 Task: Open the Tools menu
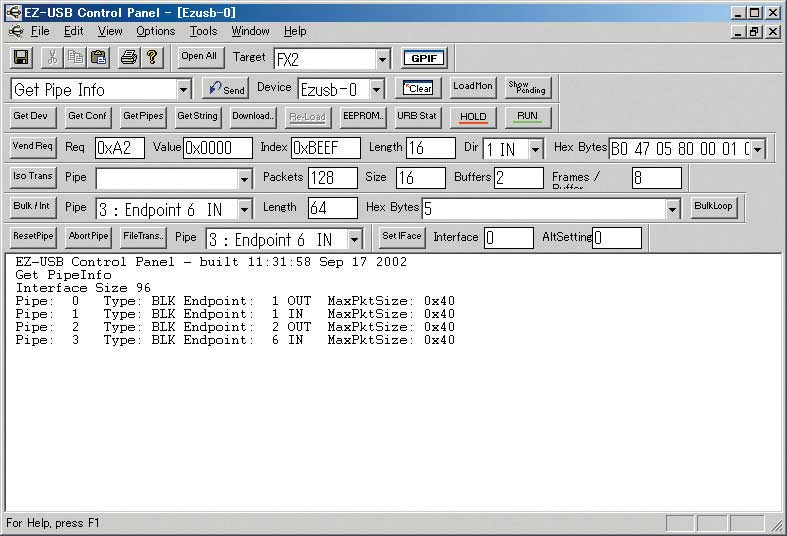click(x=203, y=31)
